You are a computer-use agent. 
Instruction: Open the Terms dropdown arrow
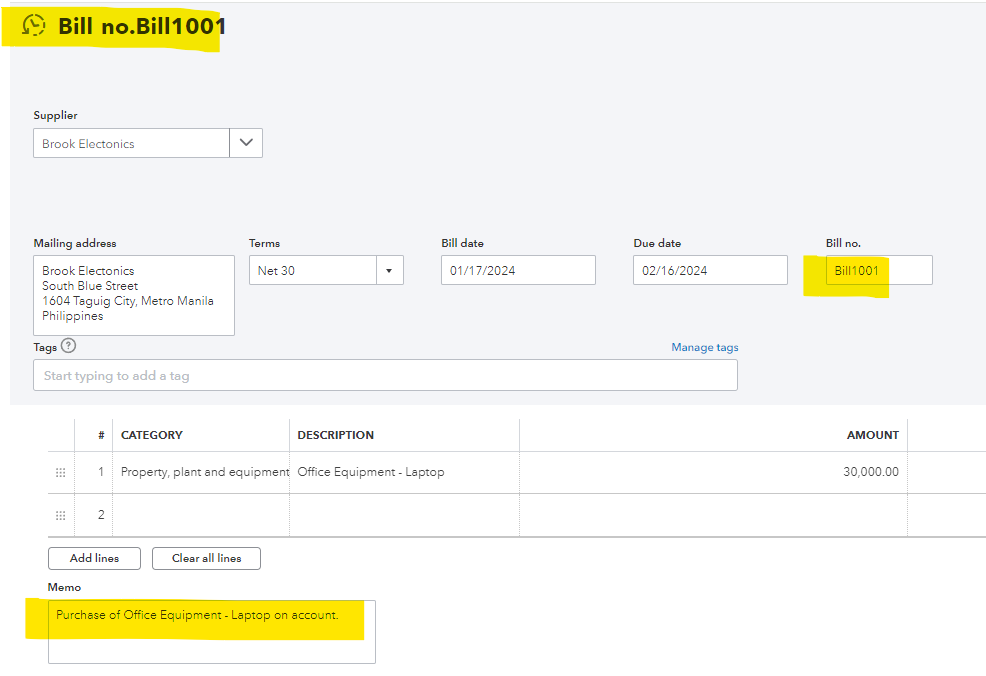point(389,270)
